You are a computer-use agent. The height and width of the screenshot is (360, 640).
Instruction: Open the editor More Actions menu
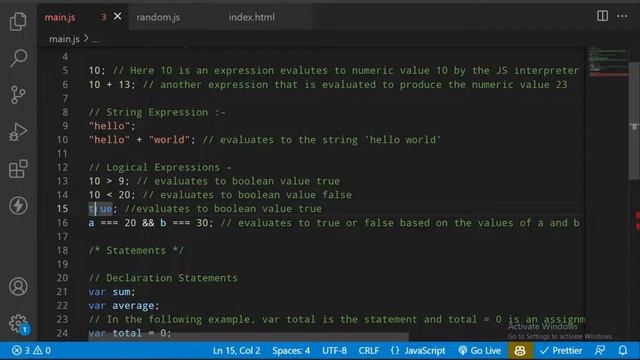click(x=622, y=16)
